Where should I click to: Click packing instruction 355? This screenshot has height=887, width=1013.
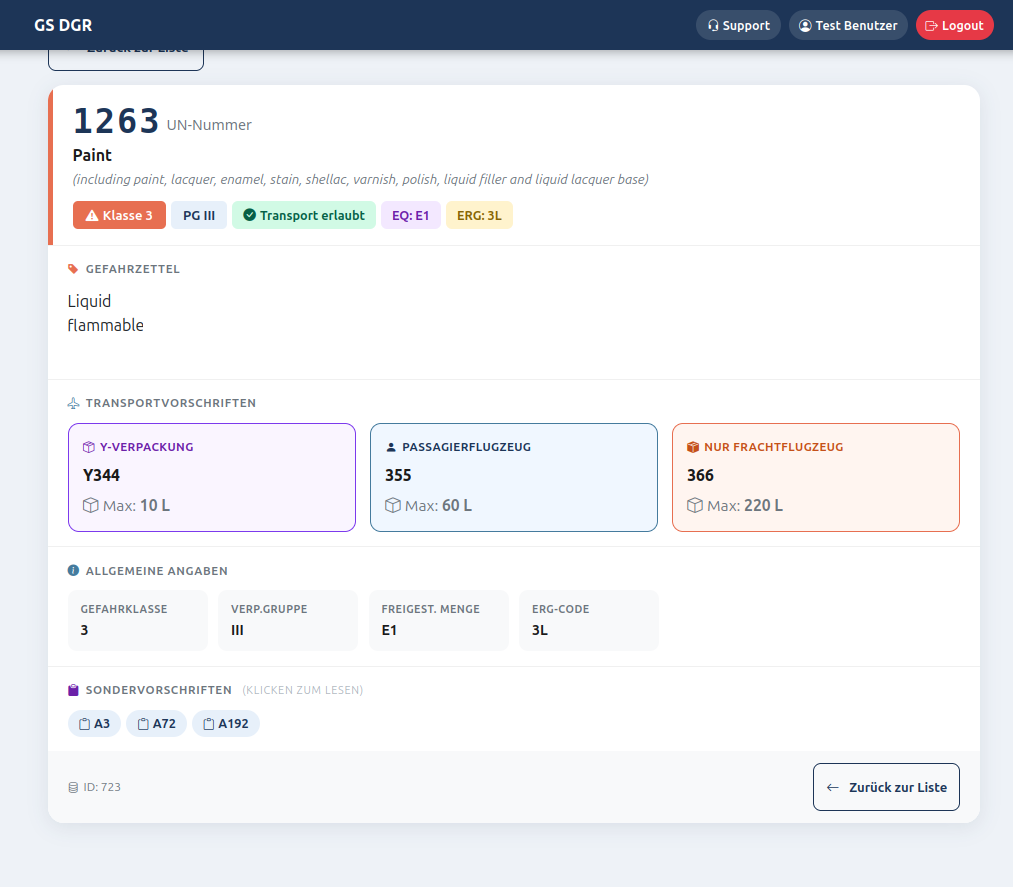[x=398, y=475]
